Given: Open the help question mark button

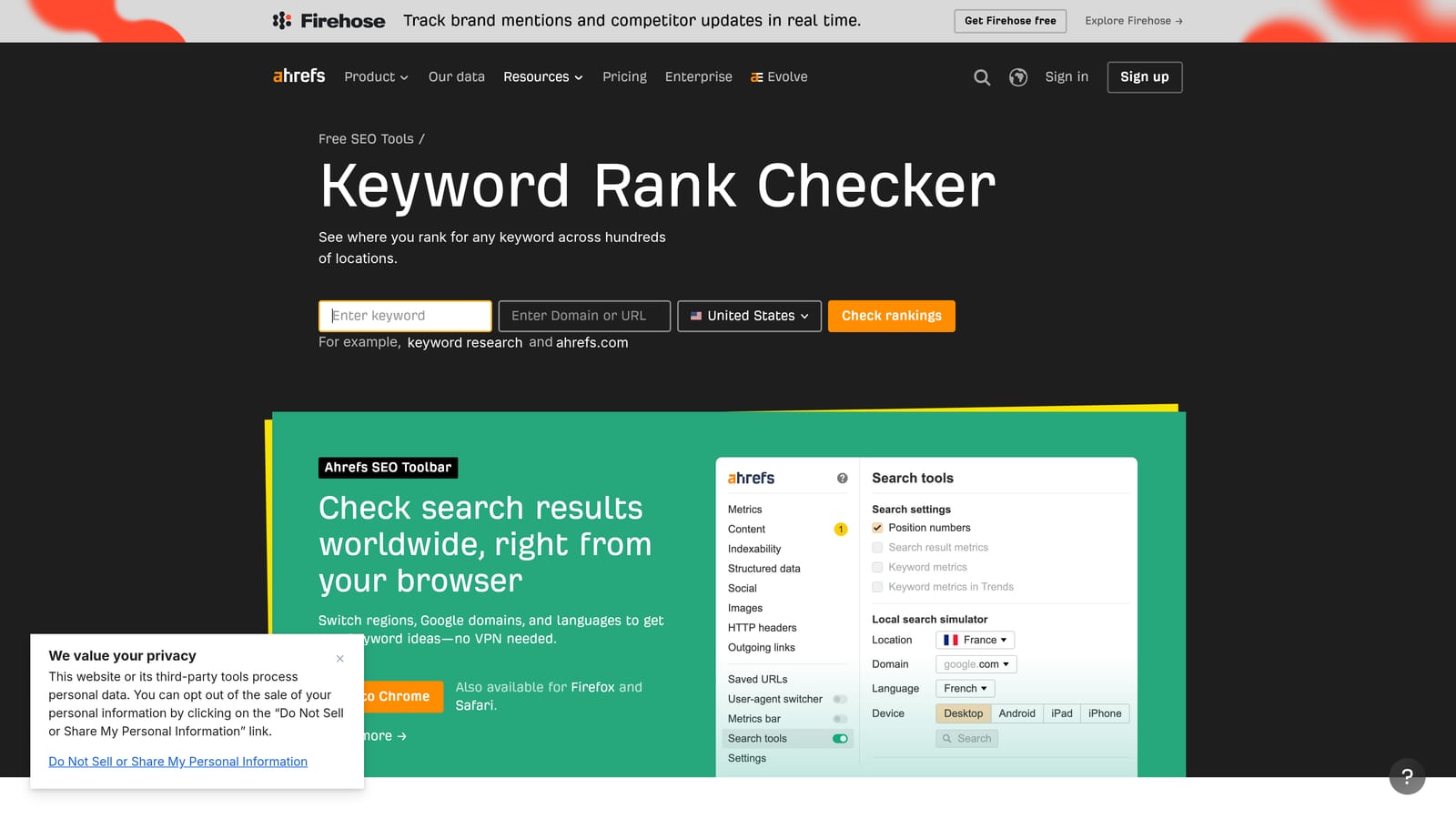Looking at the screenshot, I should click(1407, 776).
